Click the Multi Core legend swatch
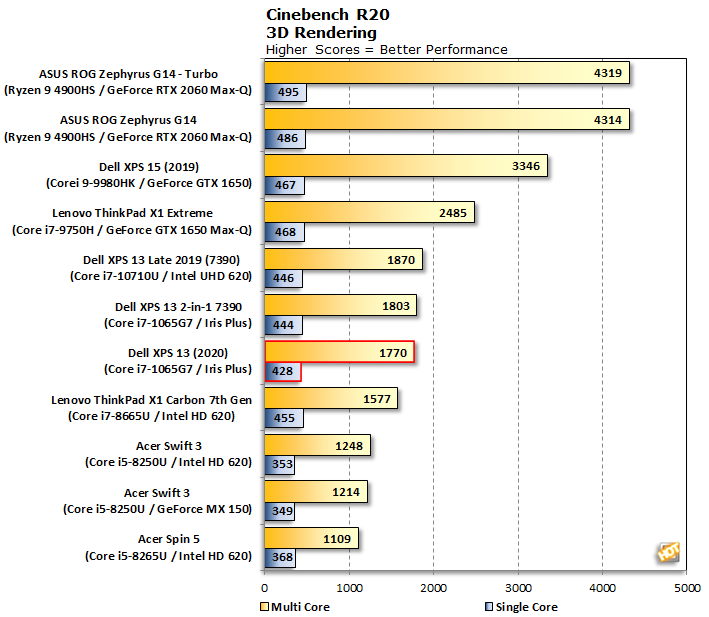 coord(265,607)
